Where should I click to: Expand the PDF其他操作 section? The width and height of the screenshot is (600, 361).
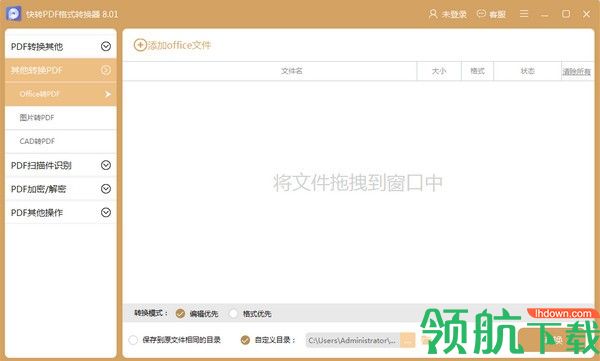pyautogui.click(x=60, y=212)
